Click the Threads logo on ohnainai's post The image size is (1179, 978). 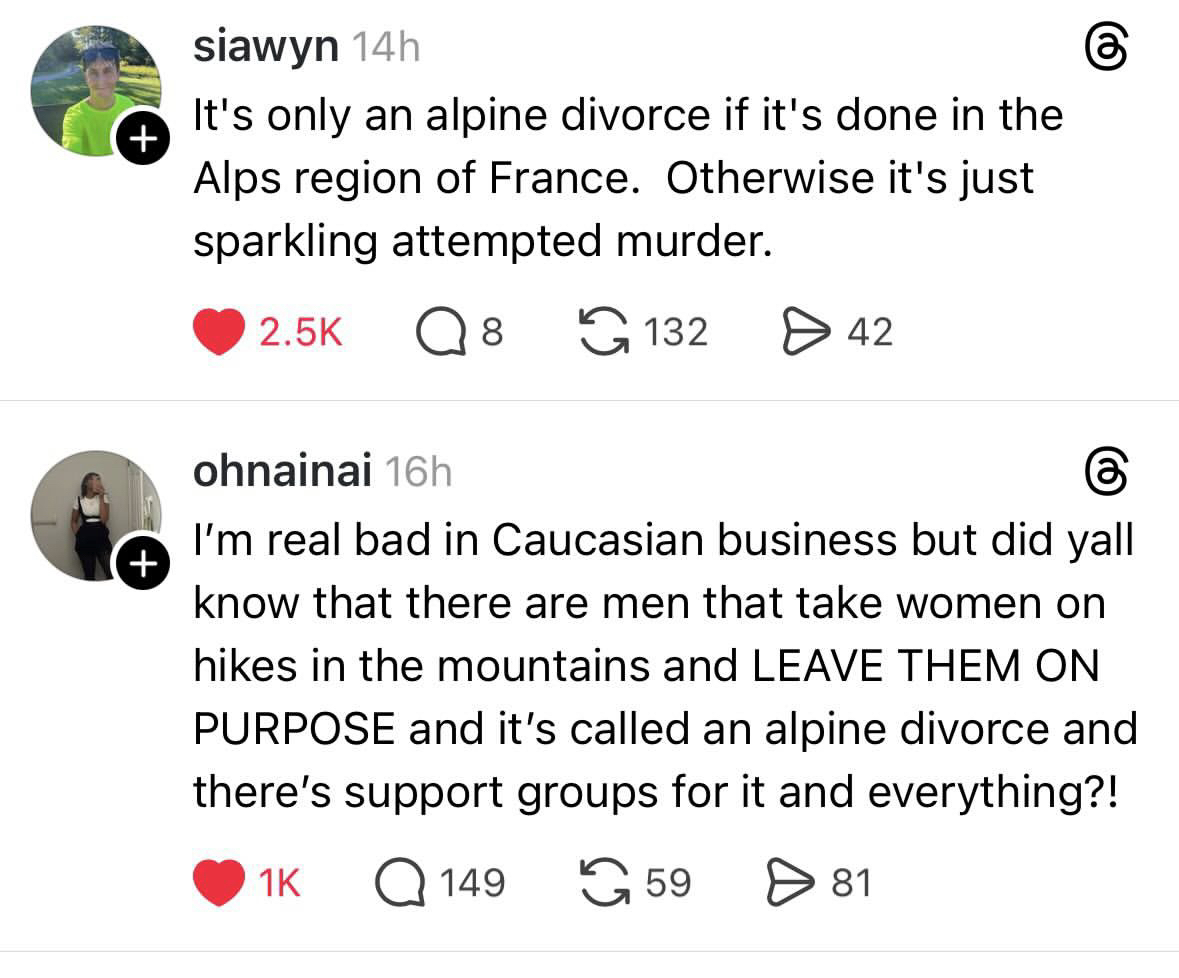point(1106,472)
